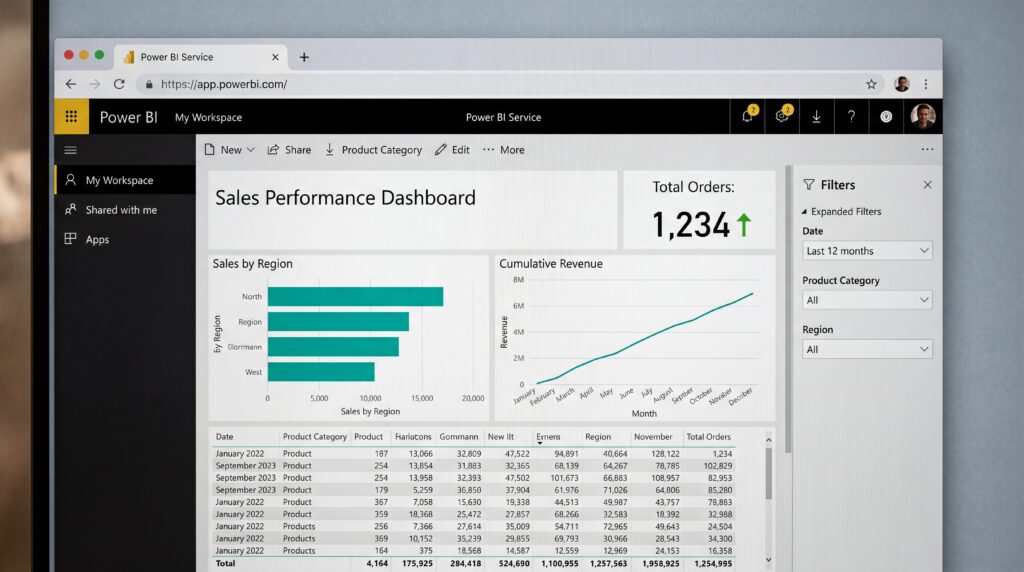Open the Date filter dropdown

[x=867, y=251]
